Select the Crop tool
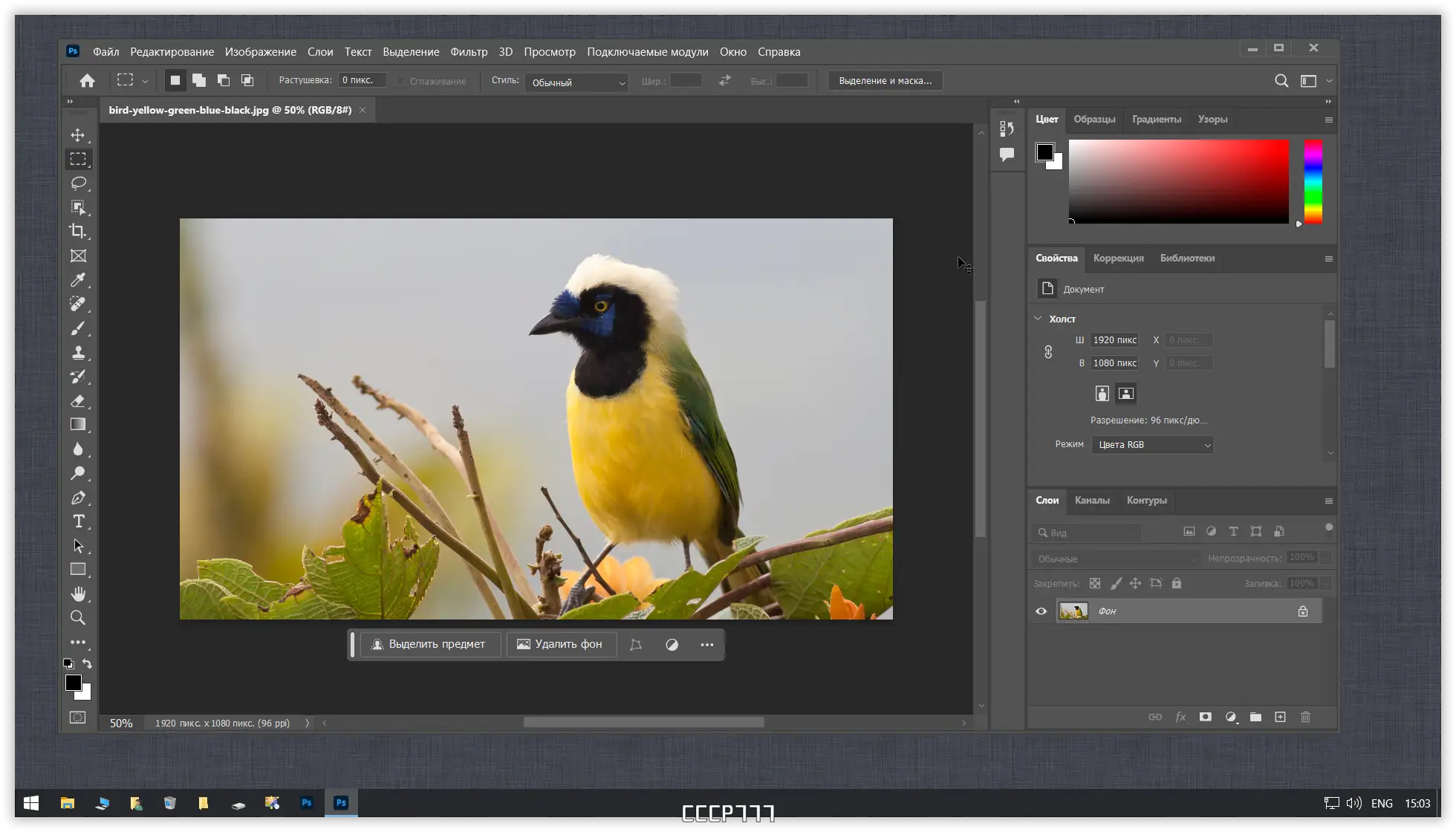 (78, 231)
